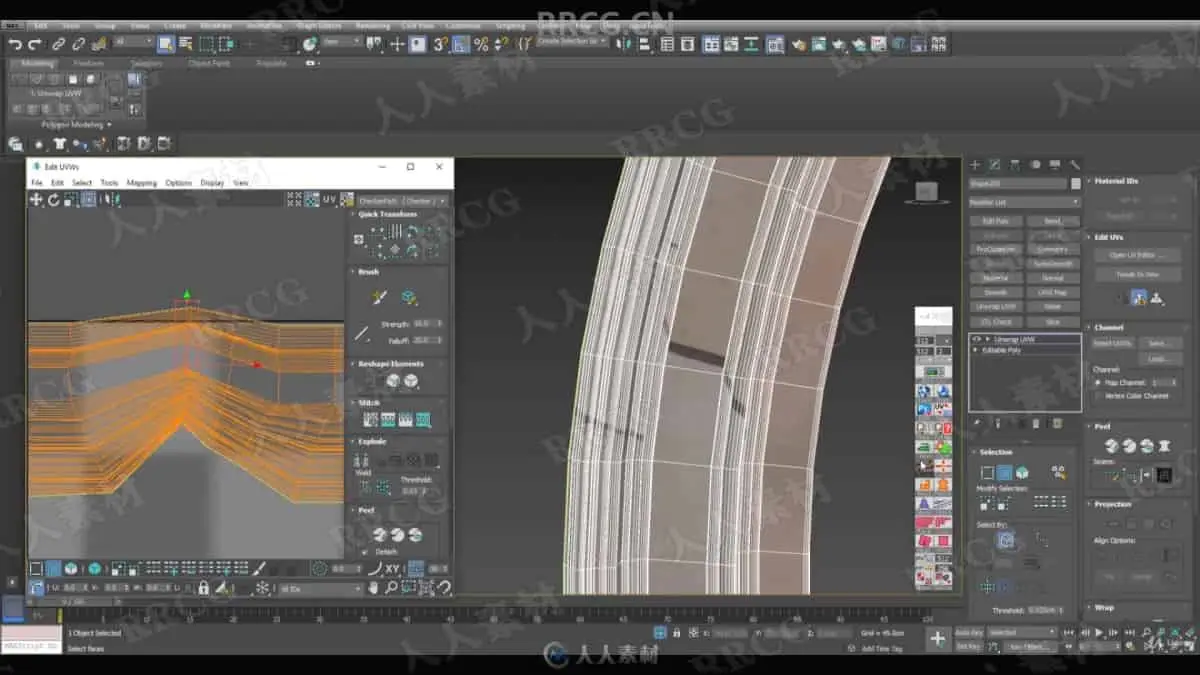Click the Edit Poly modifier button
The height and width of the screenshot is (675, 1200).
click(x=995, y=221)
